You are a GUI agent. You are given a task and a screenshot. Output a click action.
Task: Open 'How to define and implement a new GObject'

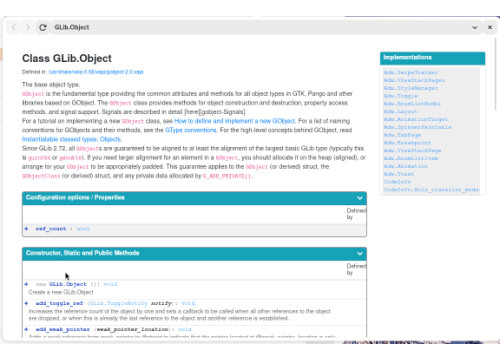point(235,121)
